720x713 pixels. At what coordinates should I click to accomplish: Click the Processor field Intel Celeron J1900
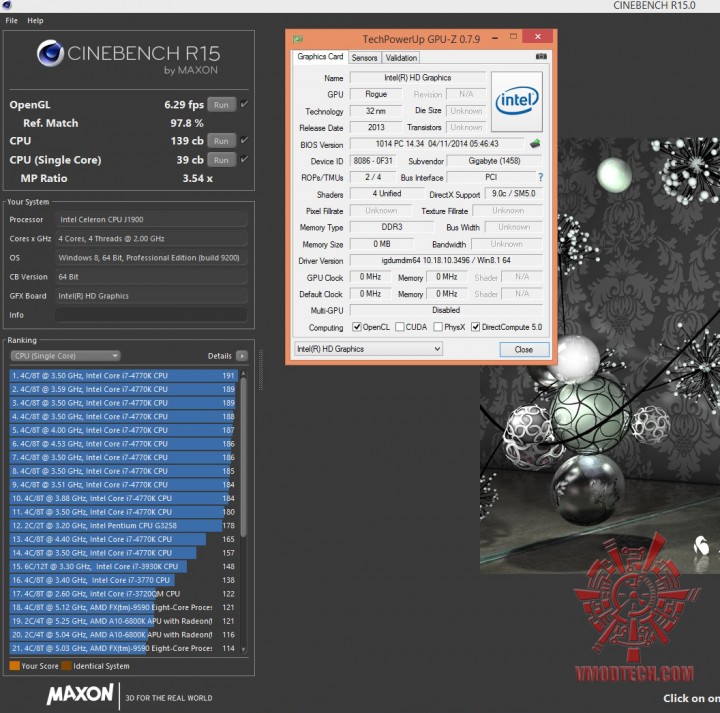point(151,219)
